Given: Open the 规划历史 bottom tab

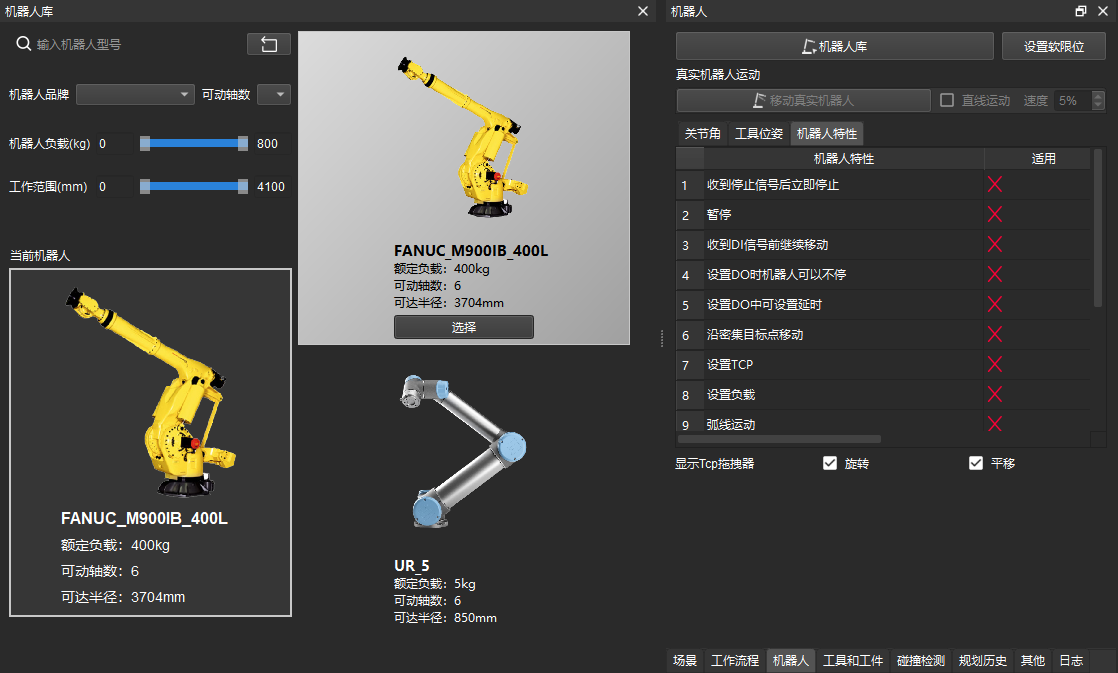Looking at the screenshot, I should coord(983,661).
